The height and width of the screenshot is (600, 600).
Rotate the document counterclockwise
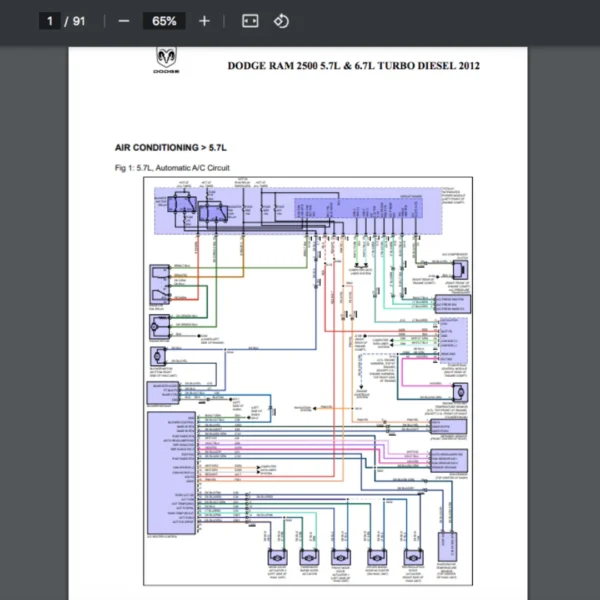[281, 21]
